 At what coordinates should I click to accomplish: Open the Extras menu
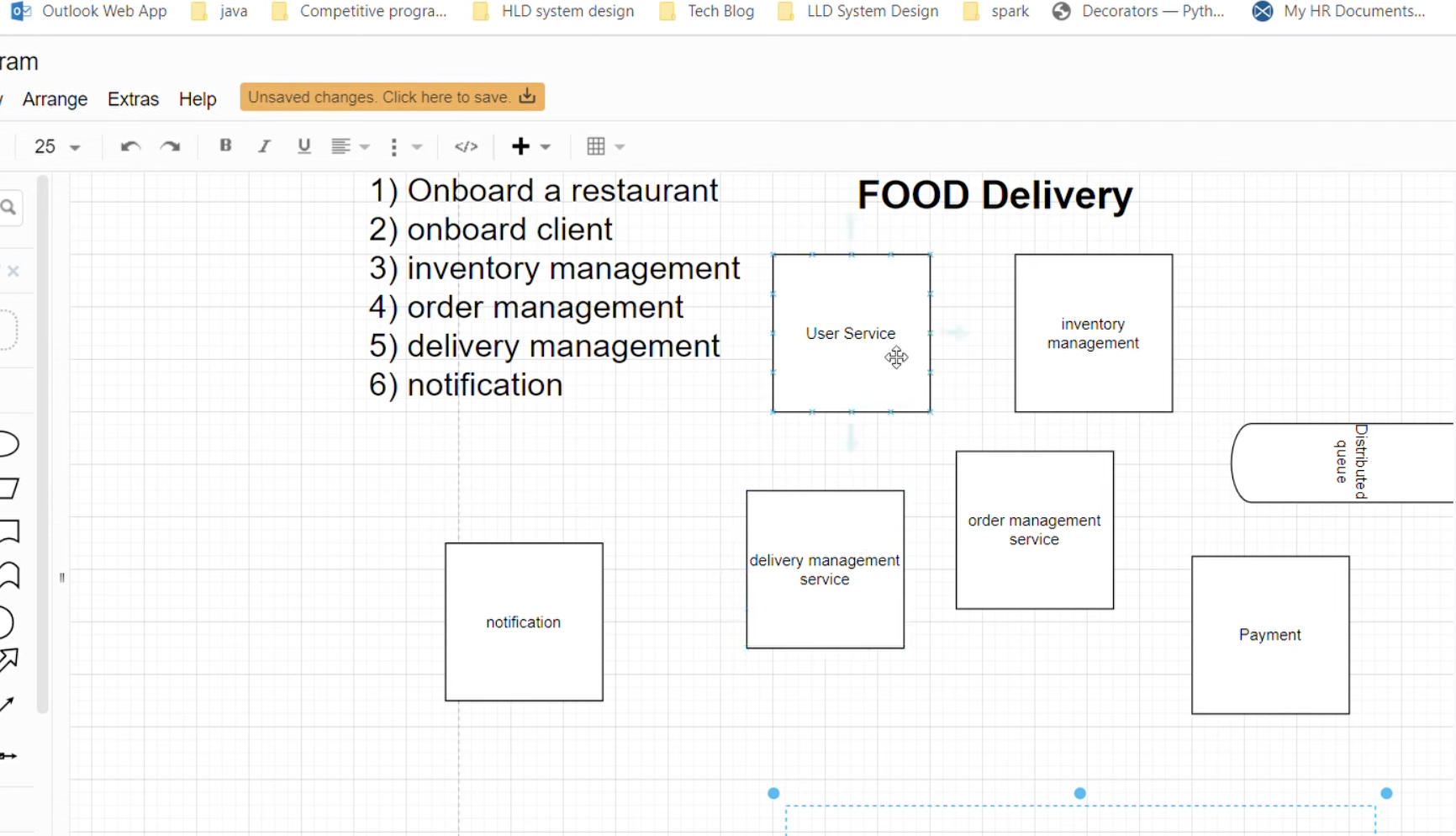point(133,99)
